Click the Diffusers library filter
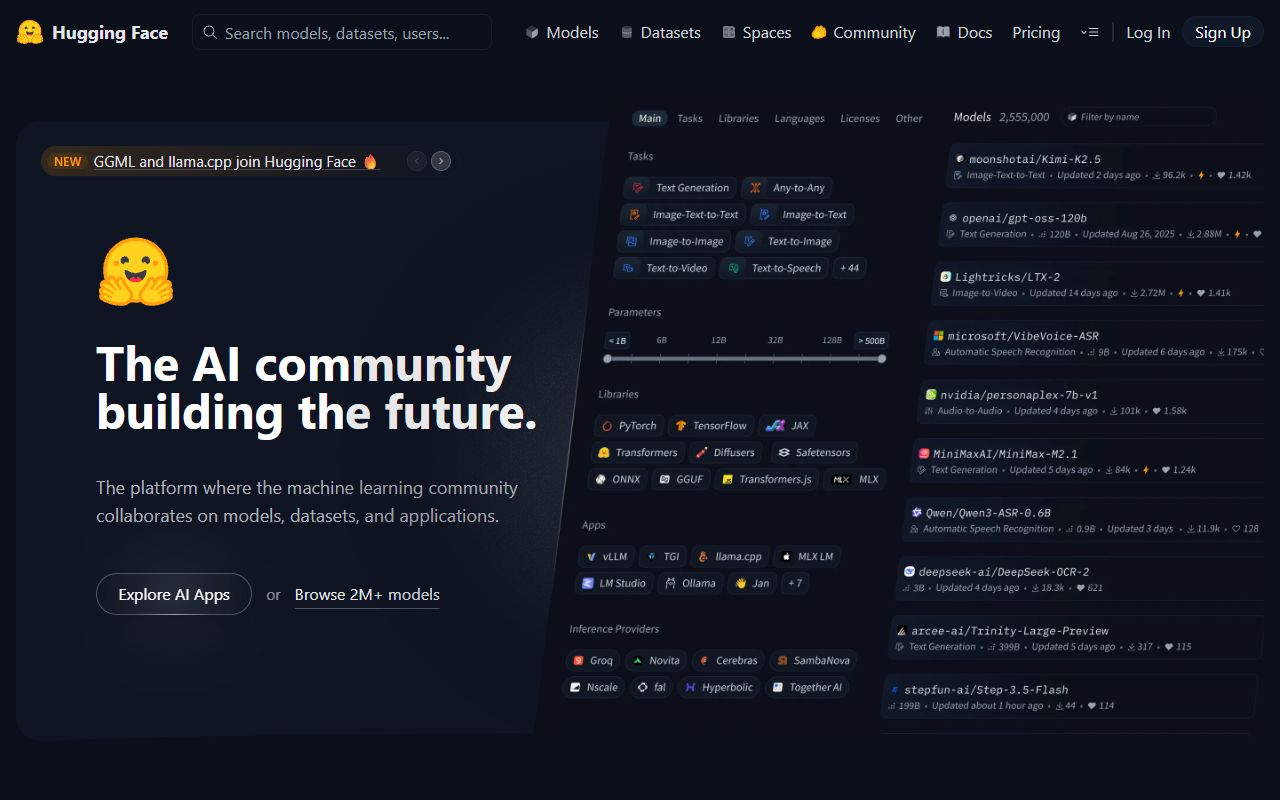Image resolution: width=1280 pixels, height=800 pixels. [726, 452]
